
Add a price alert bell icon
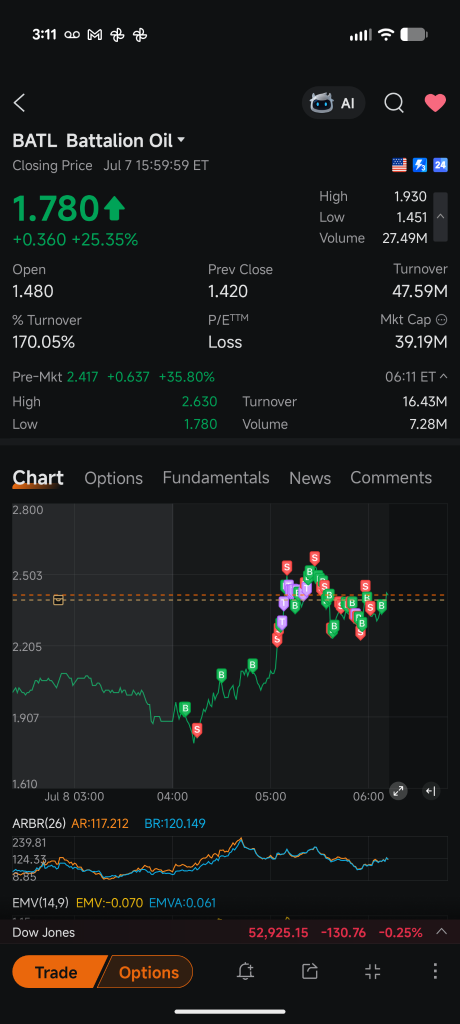pos(245,971)
